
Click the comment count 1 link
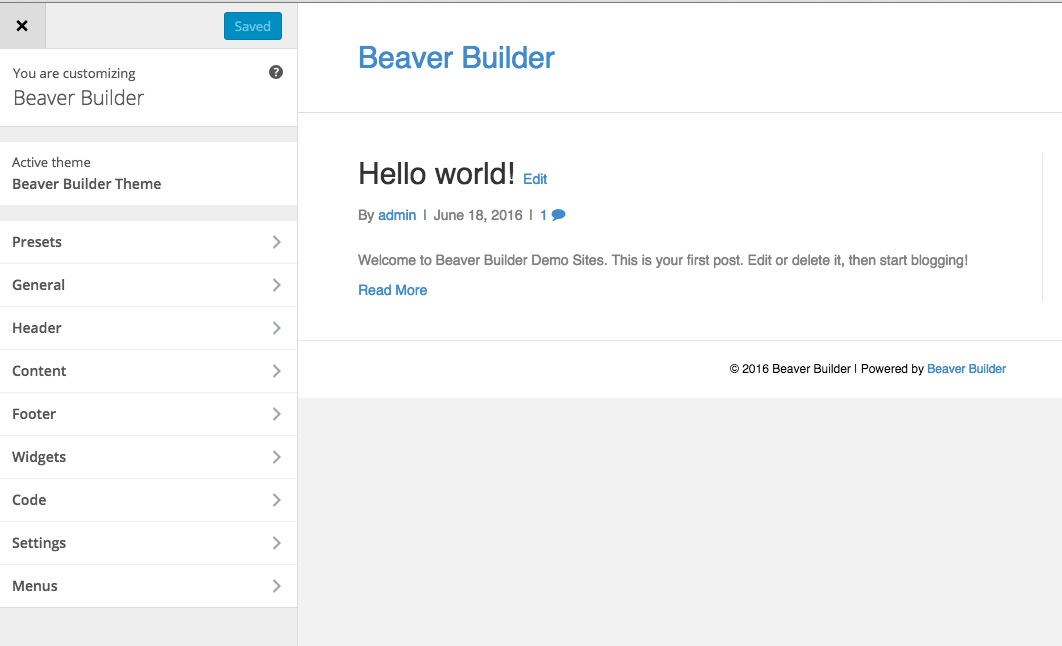[x=543, y=215]
